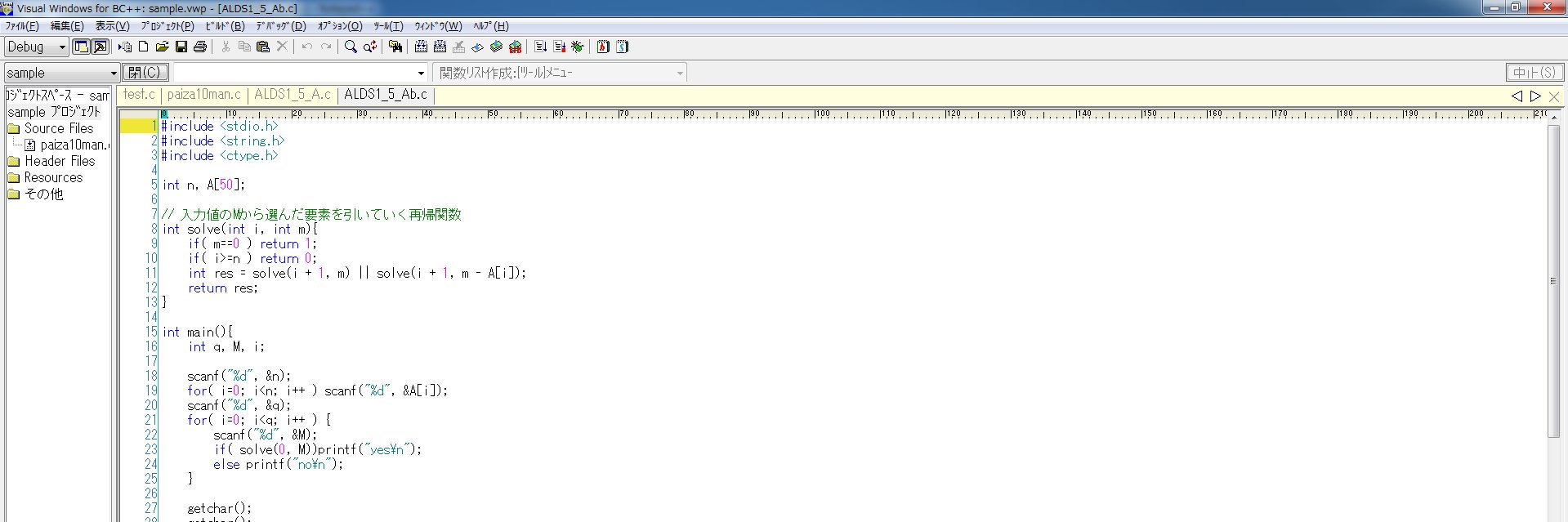Click the '#include <stdio.h>' line
The image size is (1568, 522).
220,126
